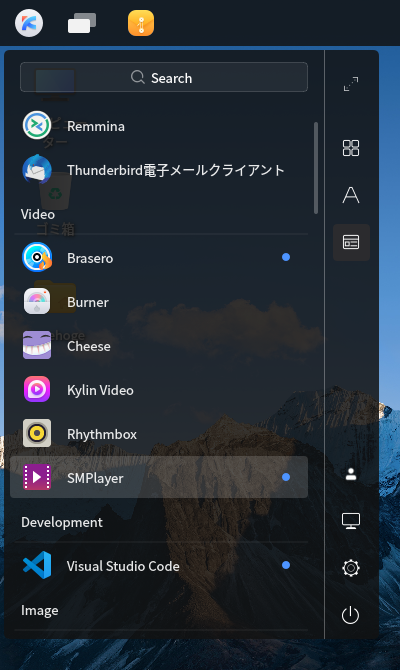Viewport: 400px width, 670px height.
Task: Open settings gear in sidebar
Action: tap(351, 568)
